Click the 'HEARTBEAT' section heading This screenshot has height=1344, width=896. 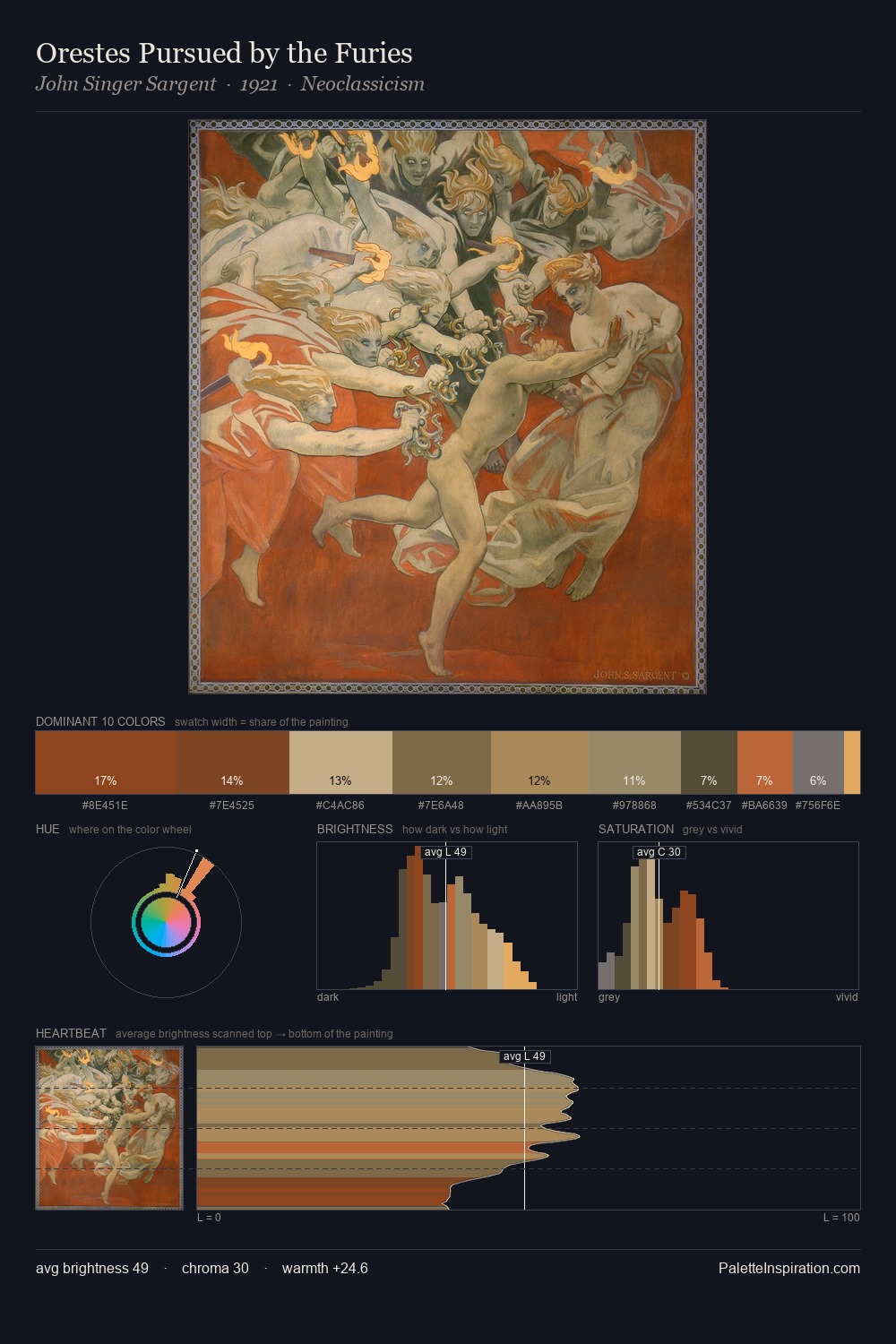pyautogui.click(x=71, y=1033)
